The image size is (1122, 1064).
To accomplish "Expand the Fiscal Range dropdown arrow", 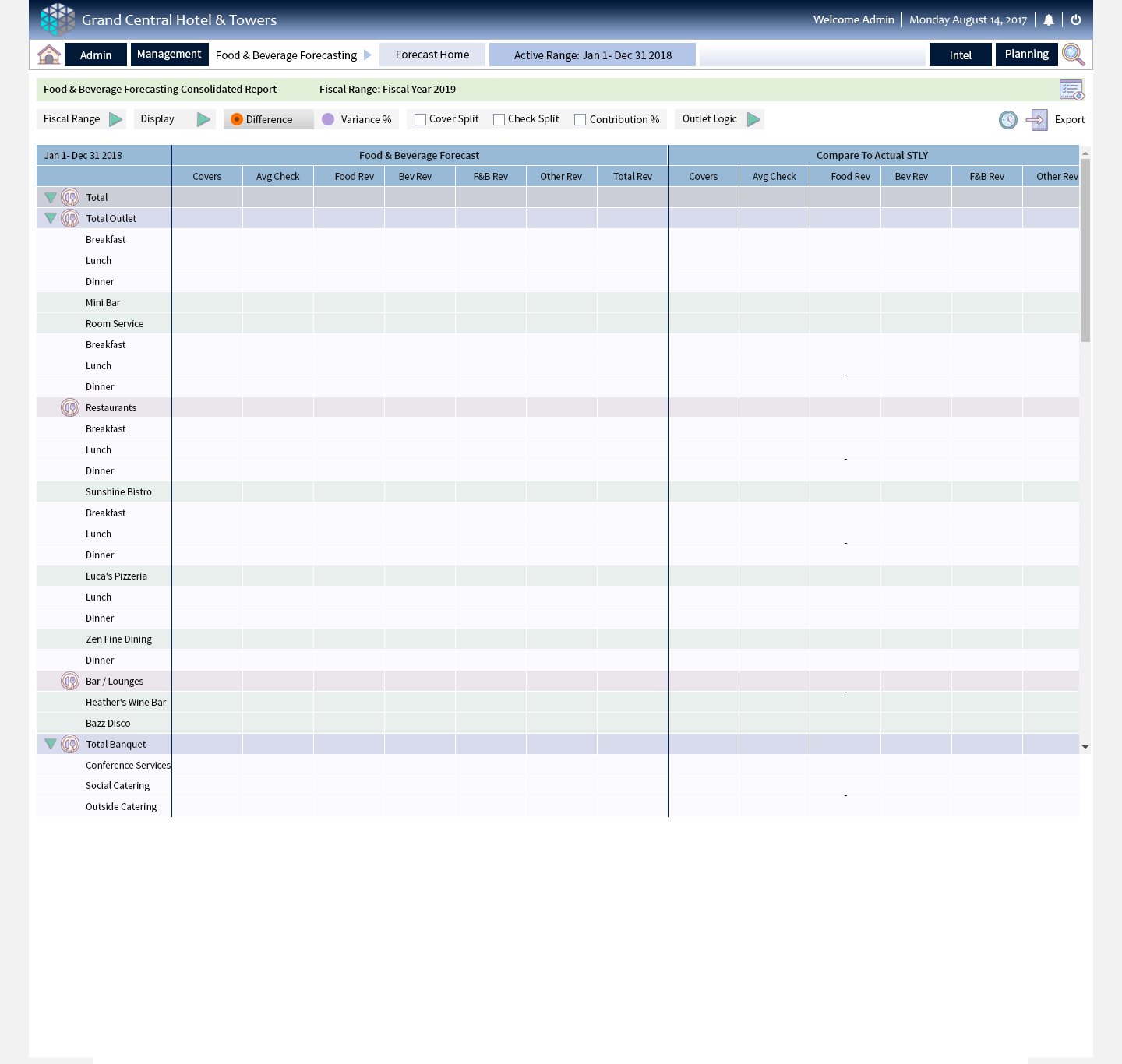I will tap(115, 119).
